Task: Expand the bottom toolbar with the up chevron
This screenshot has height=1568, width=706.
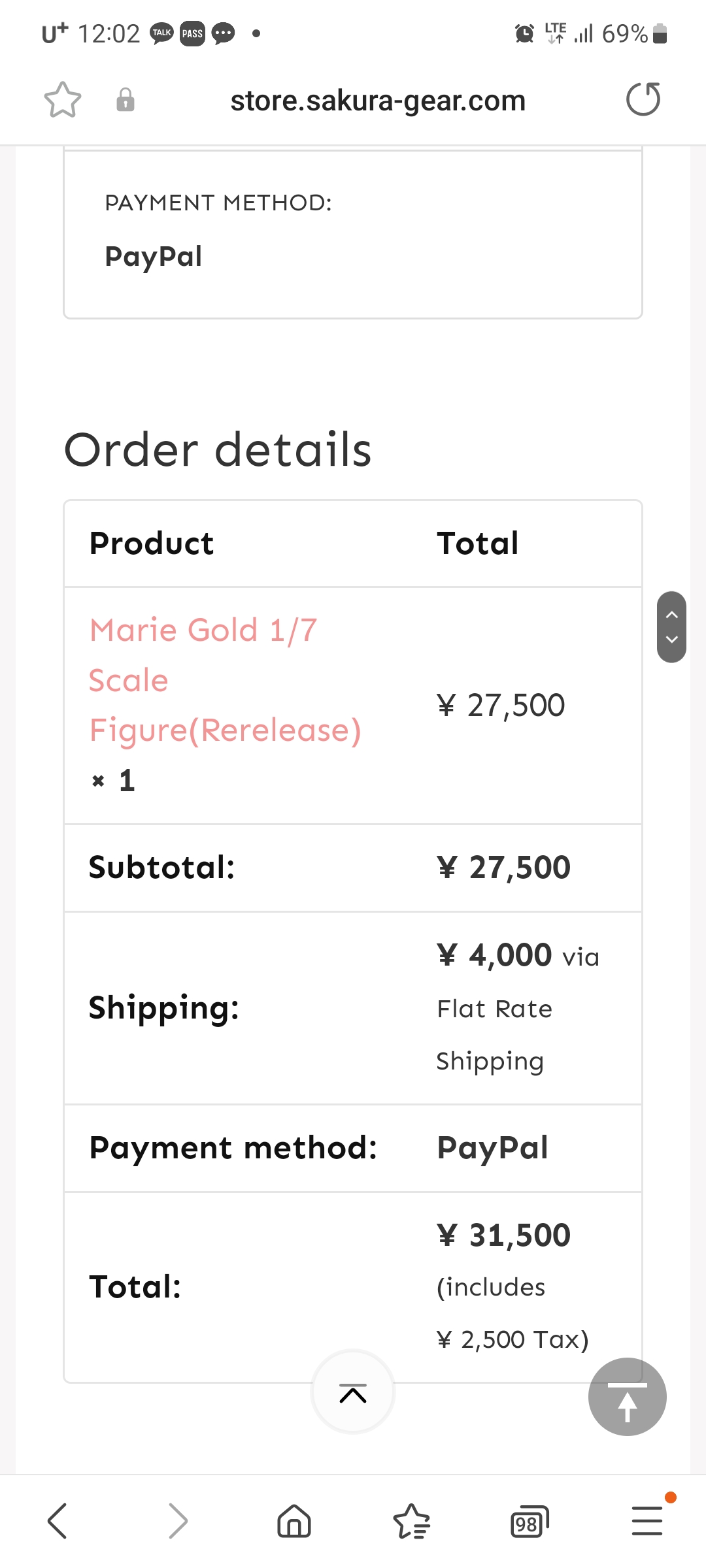Action: tap(353, 1392)
